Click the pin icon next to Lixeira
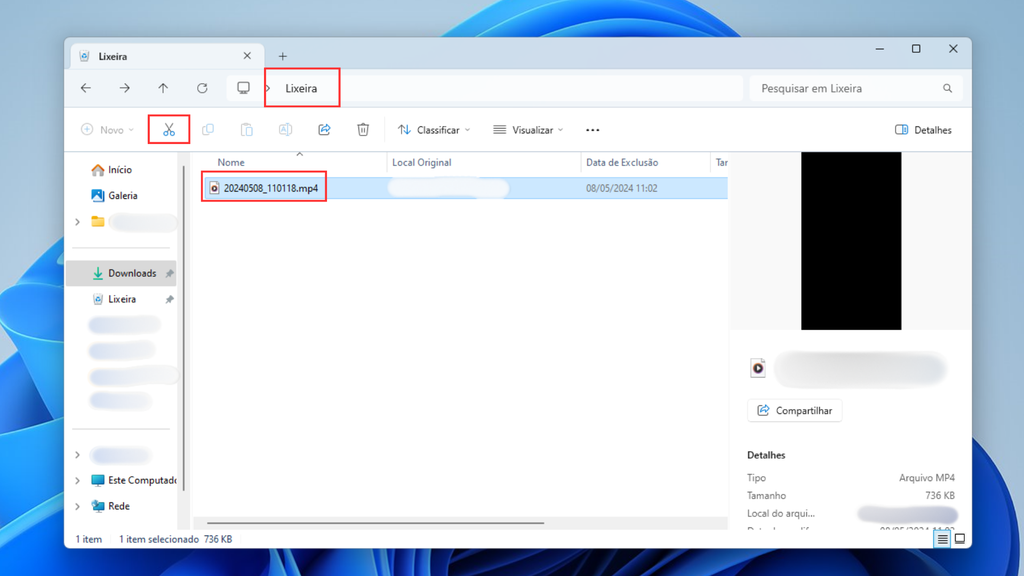1024x576 pixels. pyautogui.click(x=169, y=299)
